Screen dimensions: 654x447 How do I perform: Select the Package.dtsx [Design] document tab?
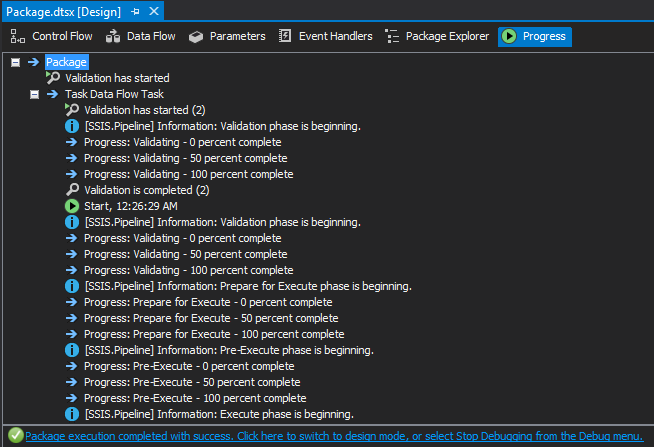click(63, 12)
